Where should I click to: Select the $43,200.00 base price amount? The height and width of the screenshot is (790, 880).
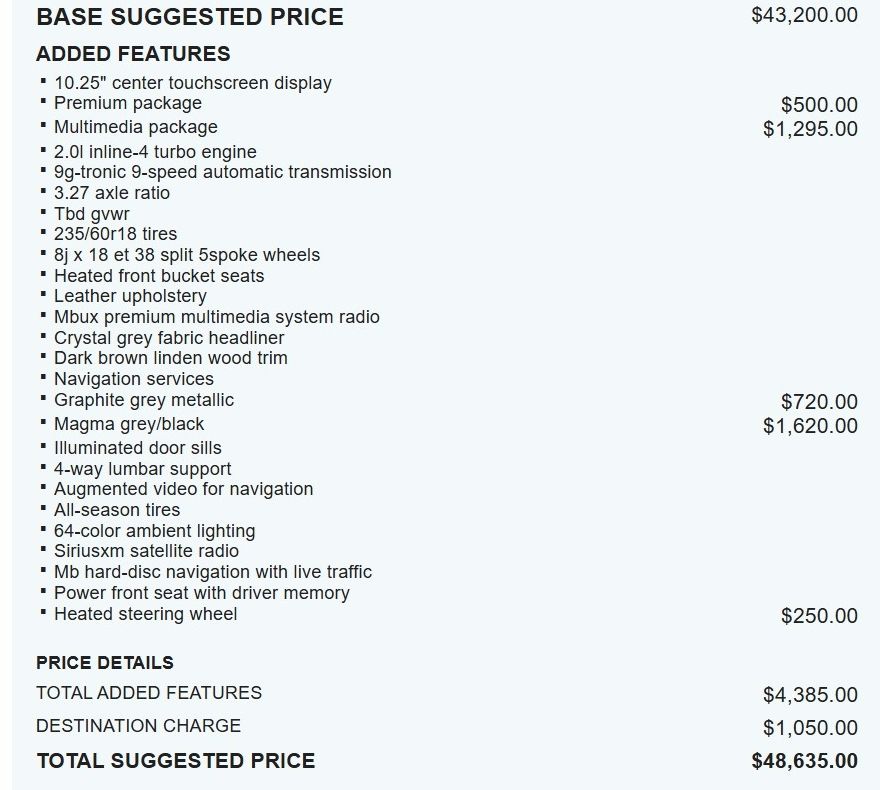pos(804,15)
